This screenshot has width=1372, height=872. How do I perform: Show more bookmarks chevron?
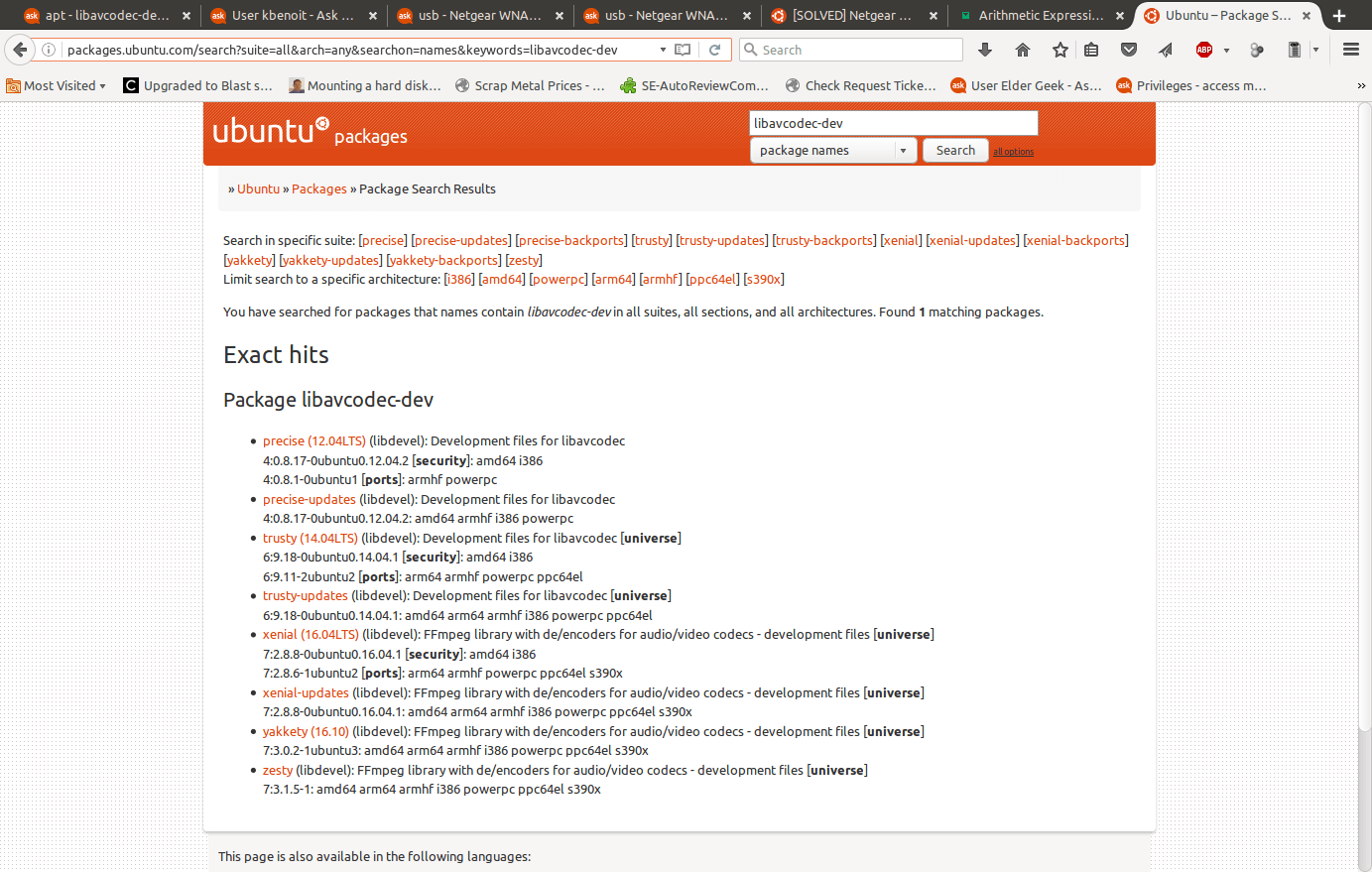coord(1361,86)
